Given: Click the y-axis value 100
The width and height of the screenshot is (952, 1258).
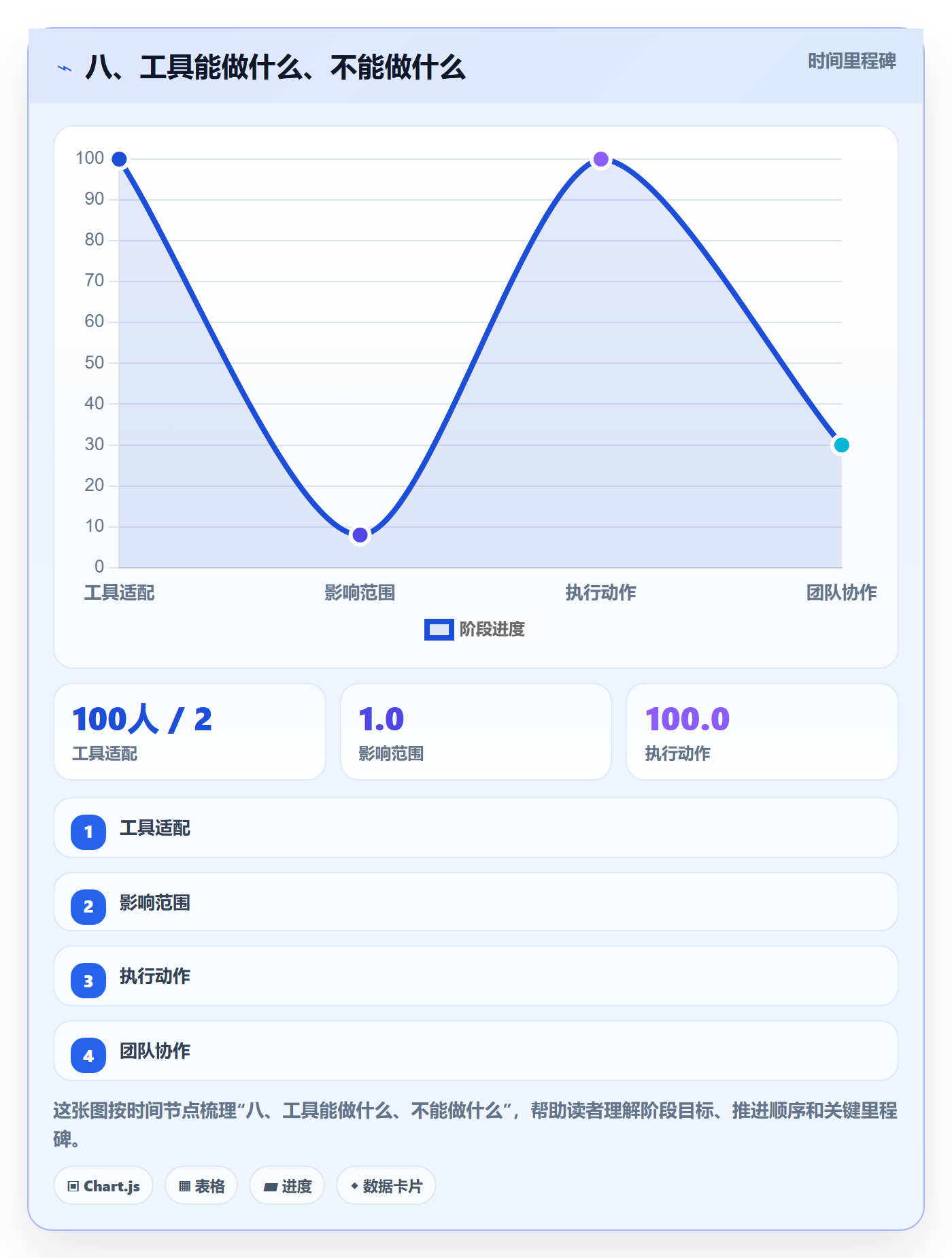Looking at the screenshot, I should 90,158.
